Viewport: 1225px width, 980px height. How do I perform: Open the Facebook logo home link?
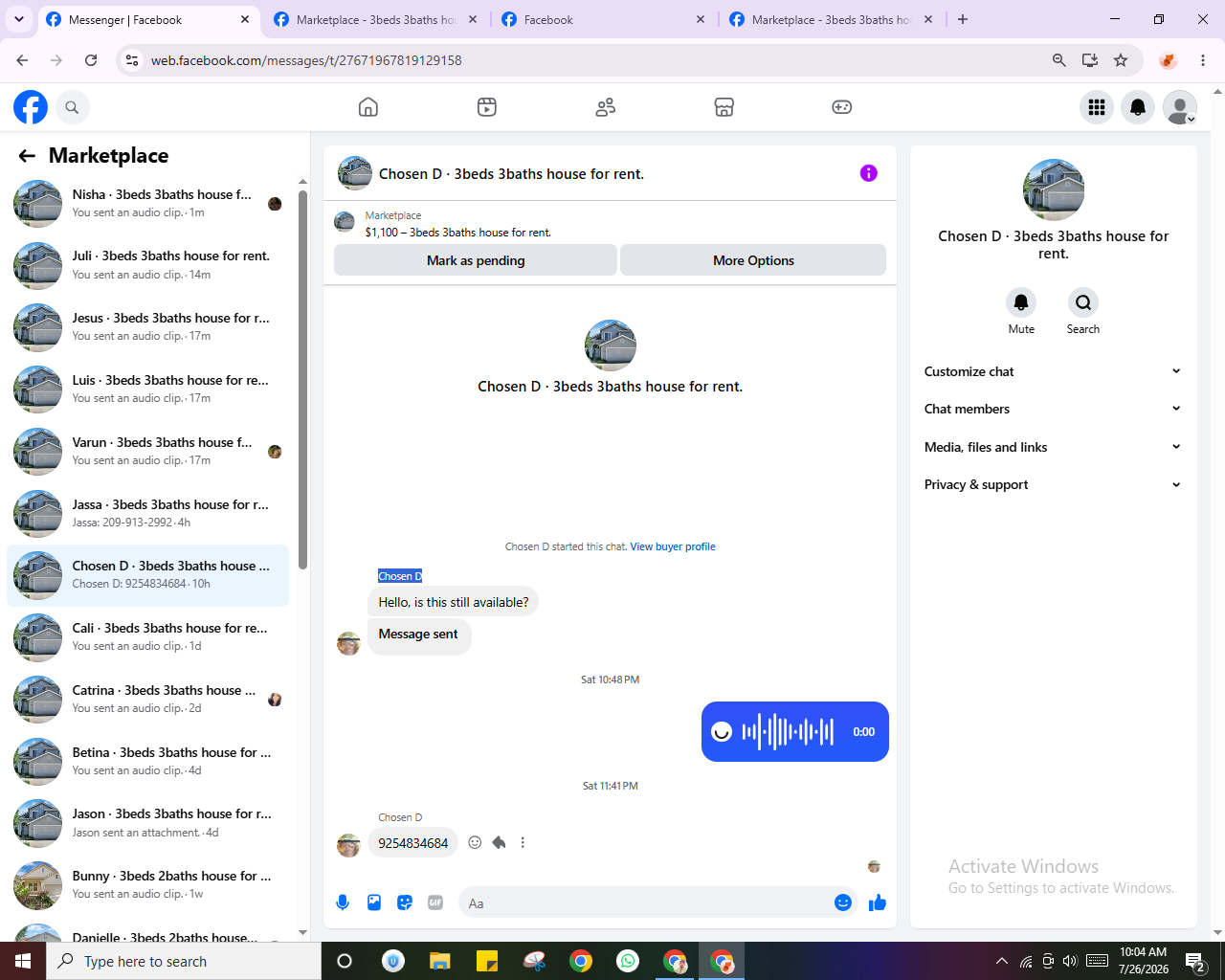tap(31, 107)
